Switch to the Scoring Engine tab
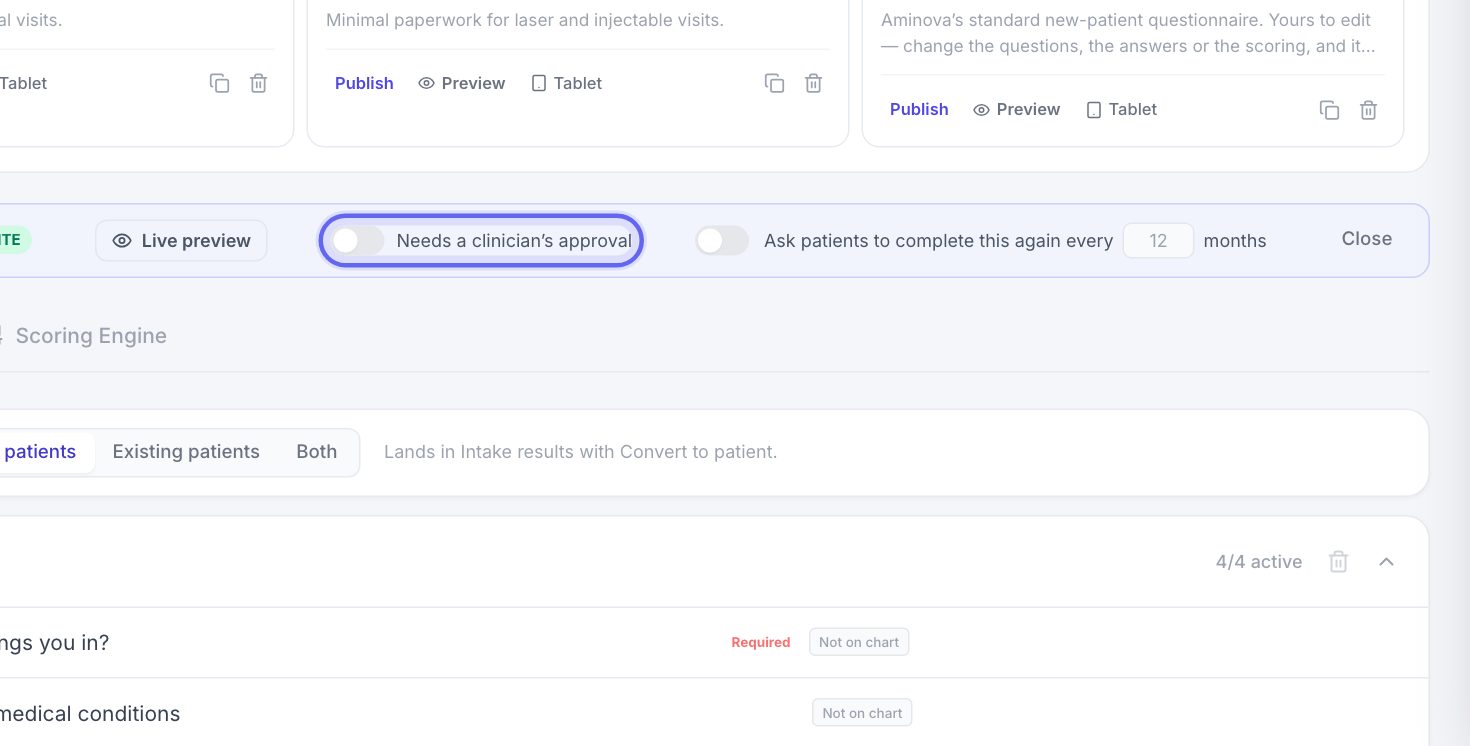The width and height of the screenshot is (1470, 746). pyautogui.click(x=91, y=336)
